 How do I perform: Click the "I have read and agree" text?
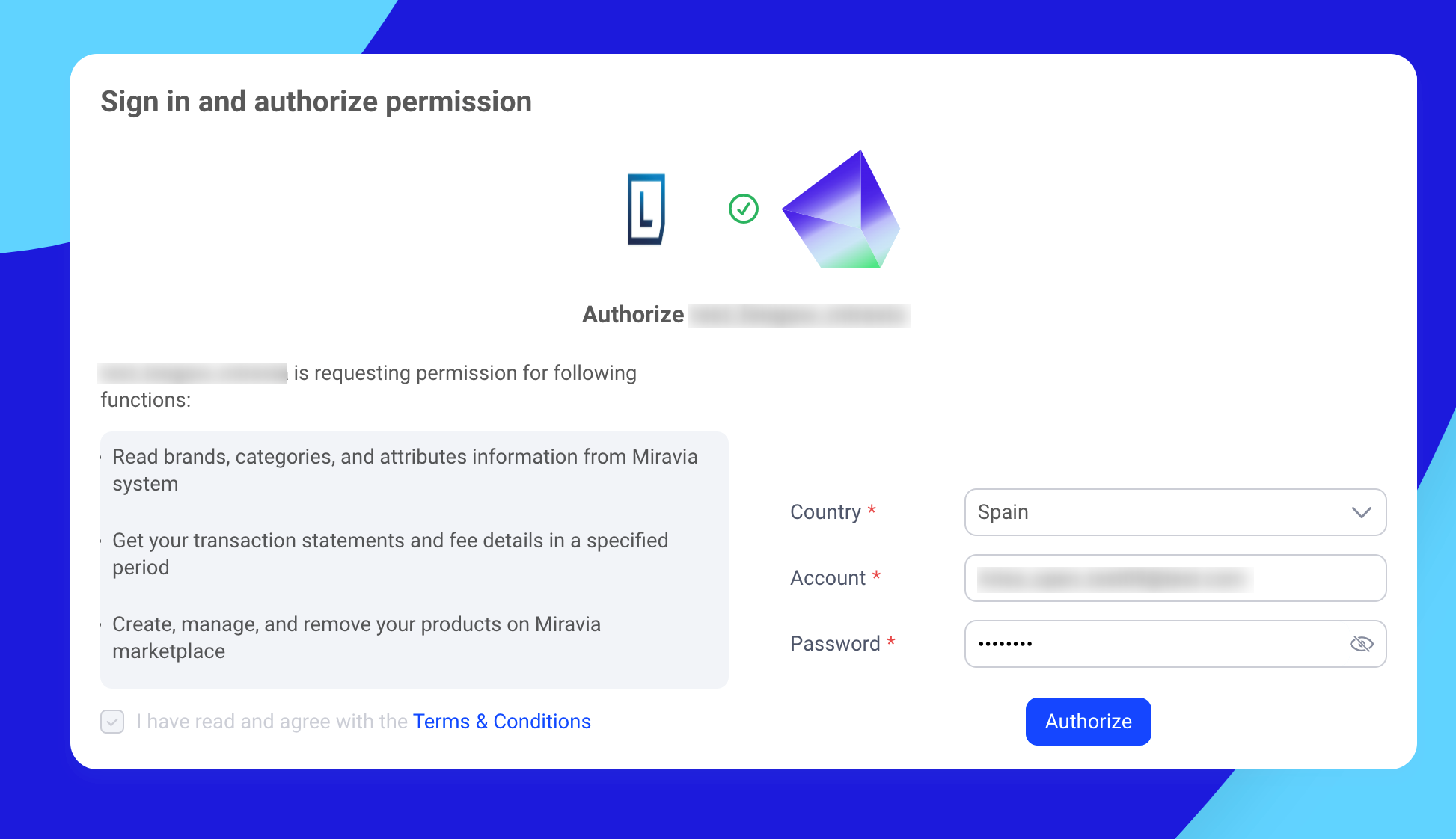(x=272, y=722)
